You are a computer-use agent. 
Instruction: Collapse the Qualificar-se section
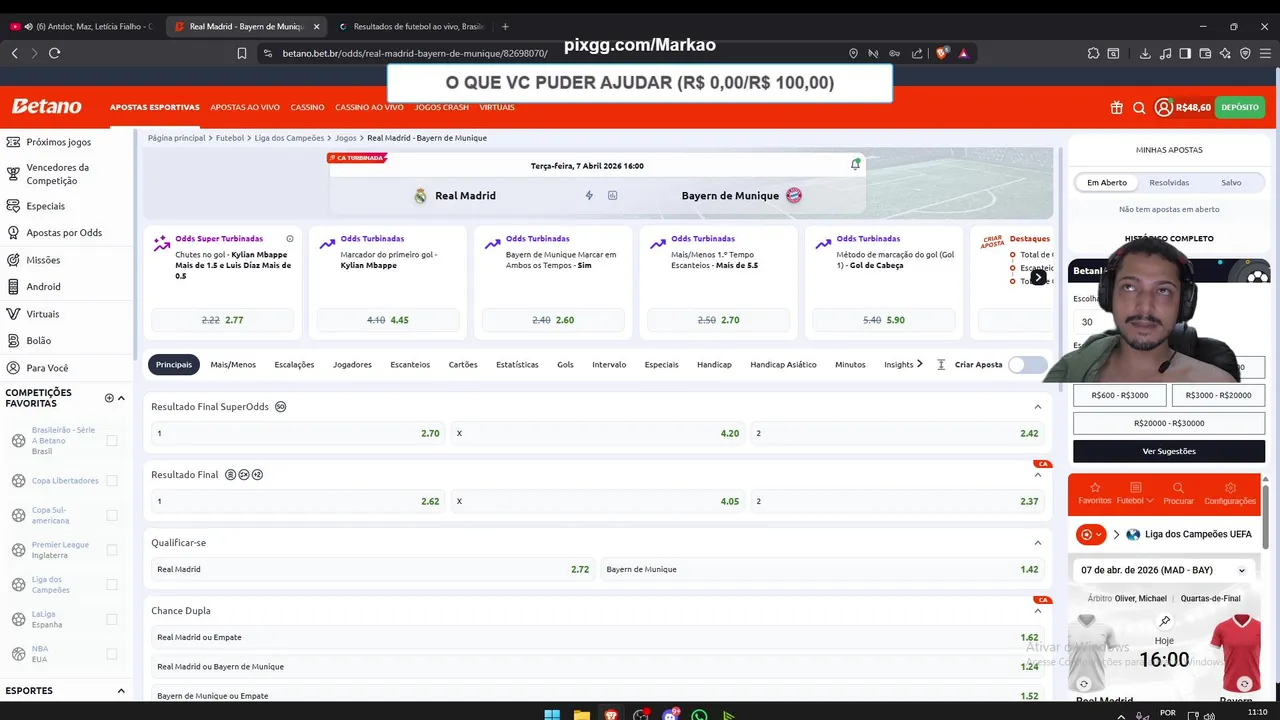pos(1037,543)
